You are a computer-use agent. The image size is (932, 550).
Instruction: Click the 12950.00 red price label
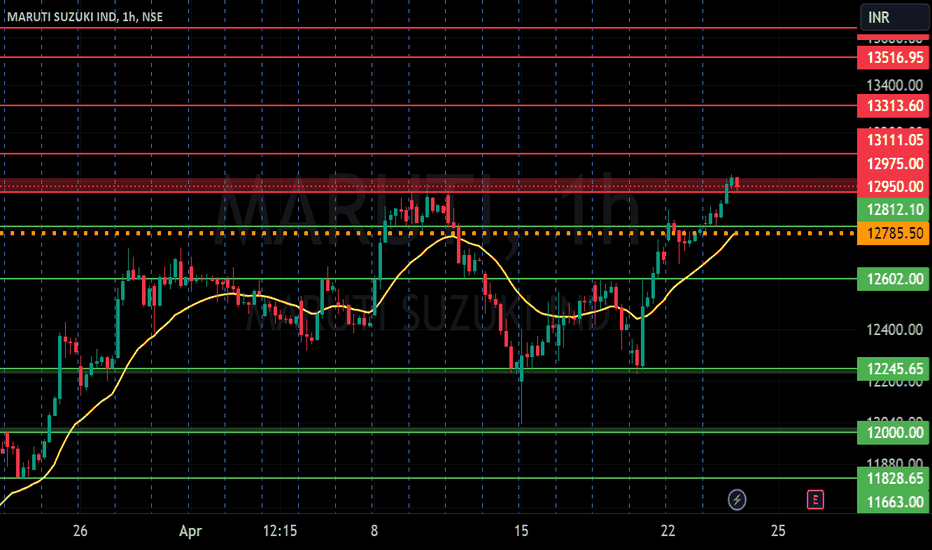[x=893, y=187]
